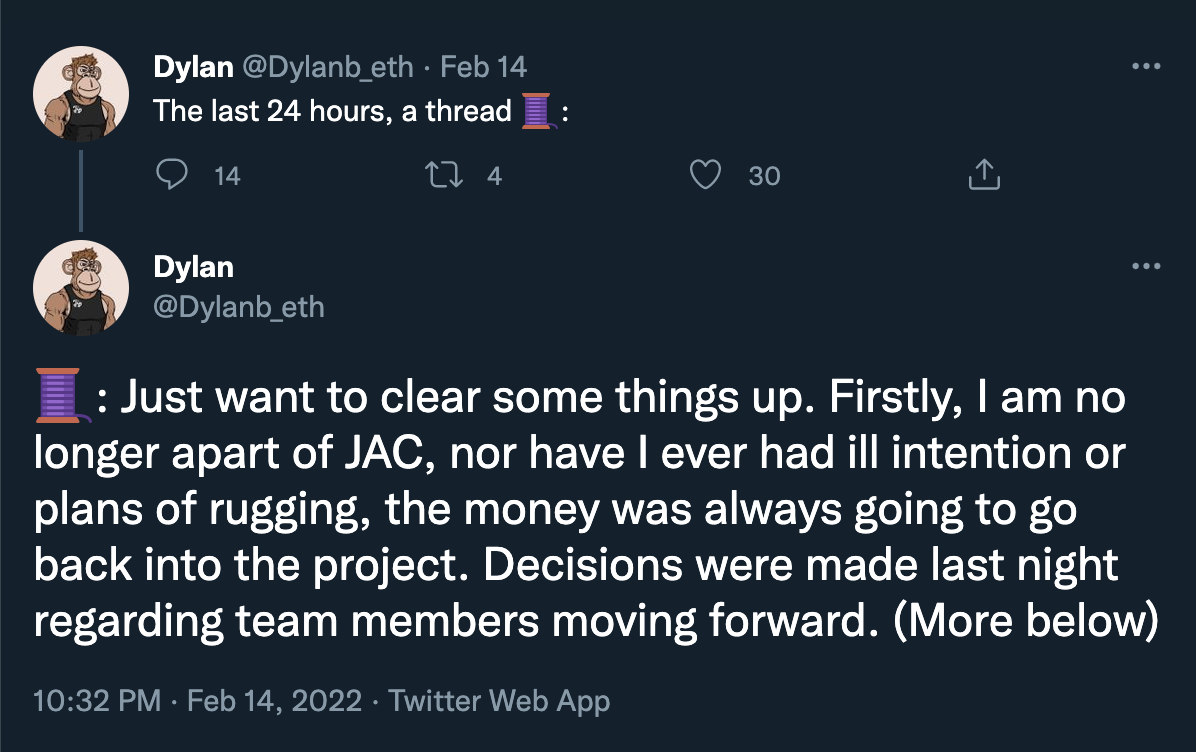Retweet the thread opener tweet
The image size is (1196, 752).
click(x=438, y=176)
